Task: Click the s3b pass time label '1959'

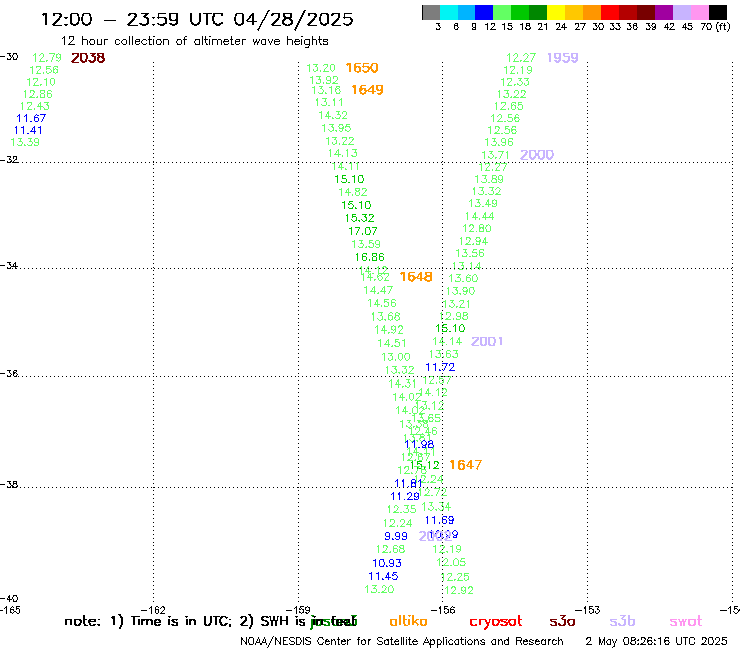Action: (x=563, y=58)
